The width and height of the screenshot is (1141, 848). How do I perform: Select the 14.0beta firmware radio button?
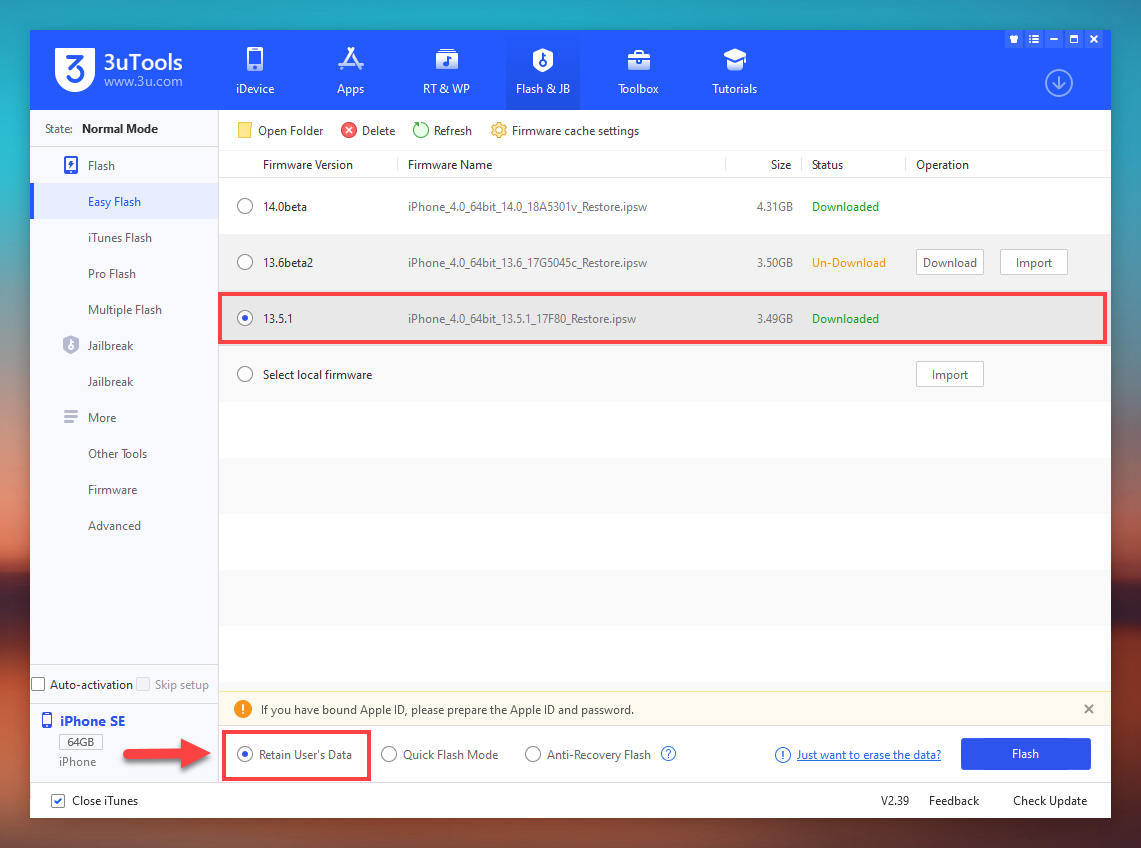click(x=245, y=207)
